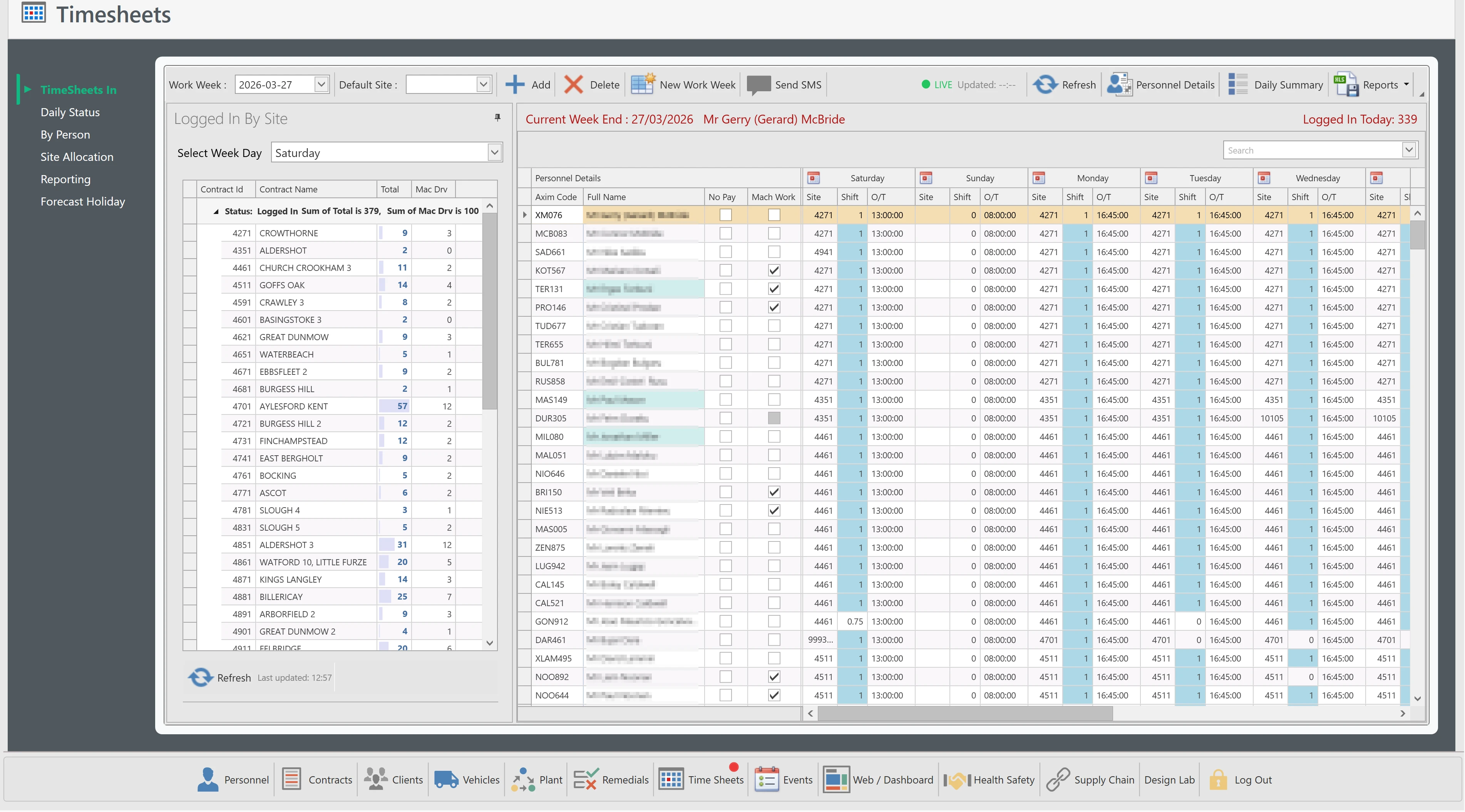Viewport: 1465px width, 812px height.
Task: Sort by Contract Name column header
Action: (x=316, y=189)
